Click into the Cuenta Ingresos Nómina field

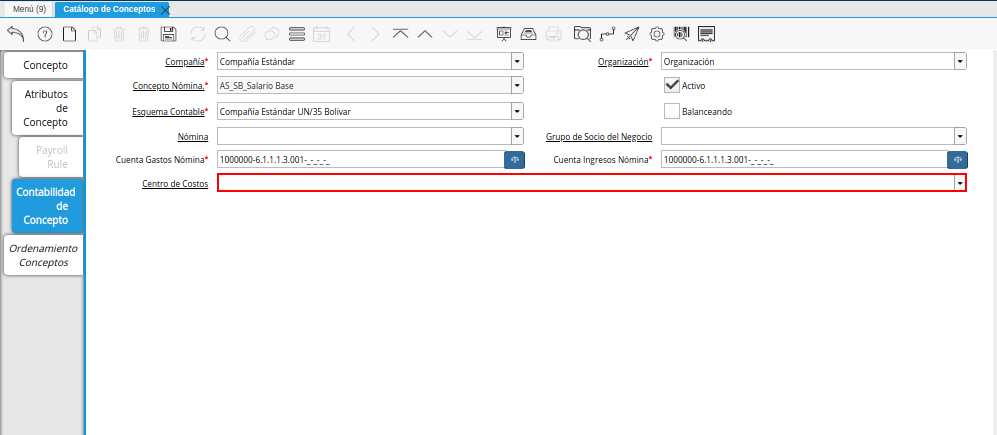point(804,160)
